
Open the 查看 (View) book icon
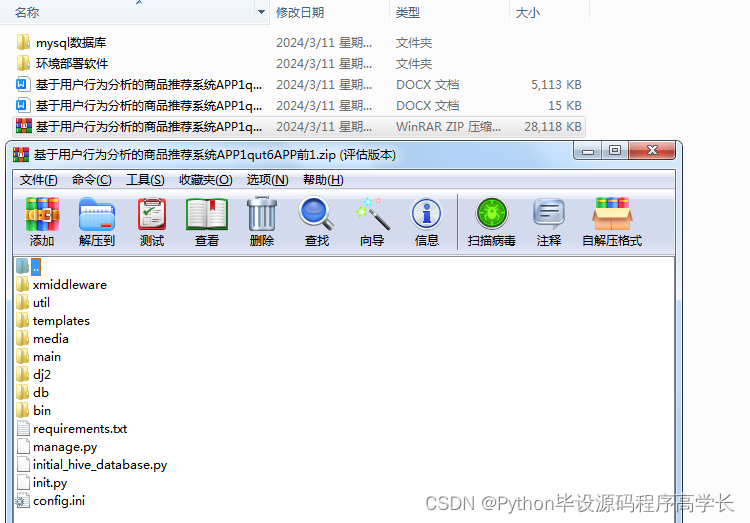click(x=207, y=214)
